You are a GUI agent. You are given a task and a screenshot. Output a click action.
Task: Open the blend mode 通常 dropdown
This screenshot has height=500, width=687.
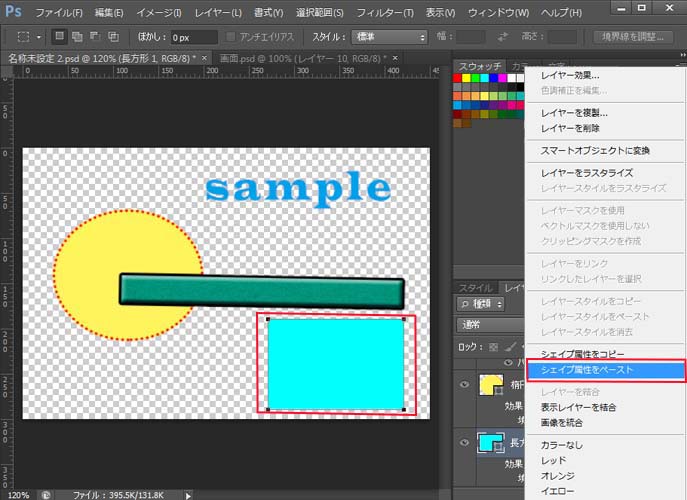(491, 325)
